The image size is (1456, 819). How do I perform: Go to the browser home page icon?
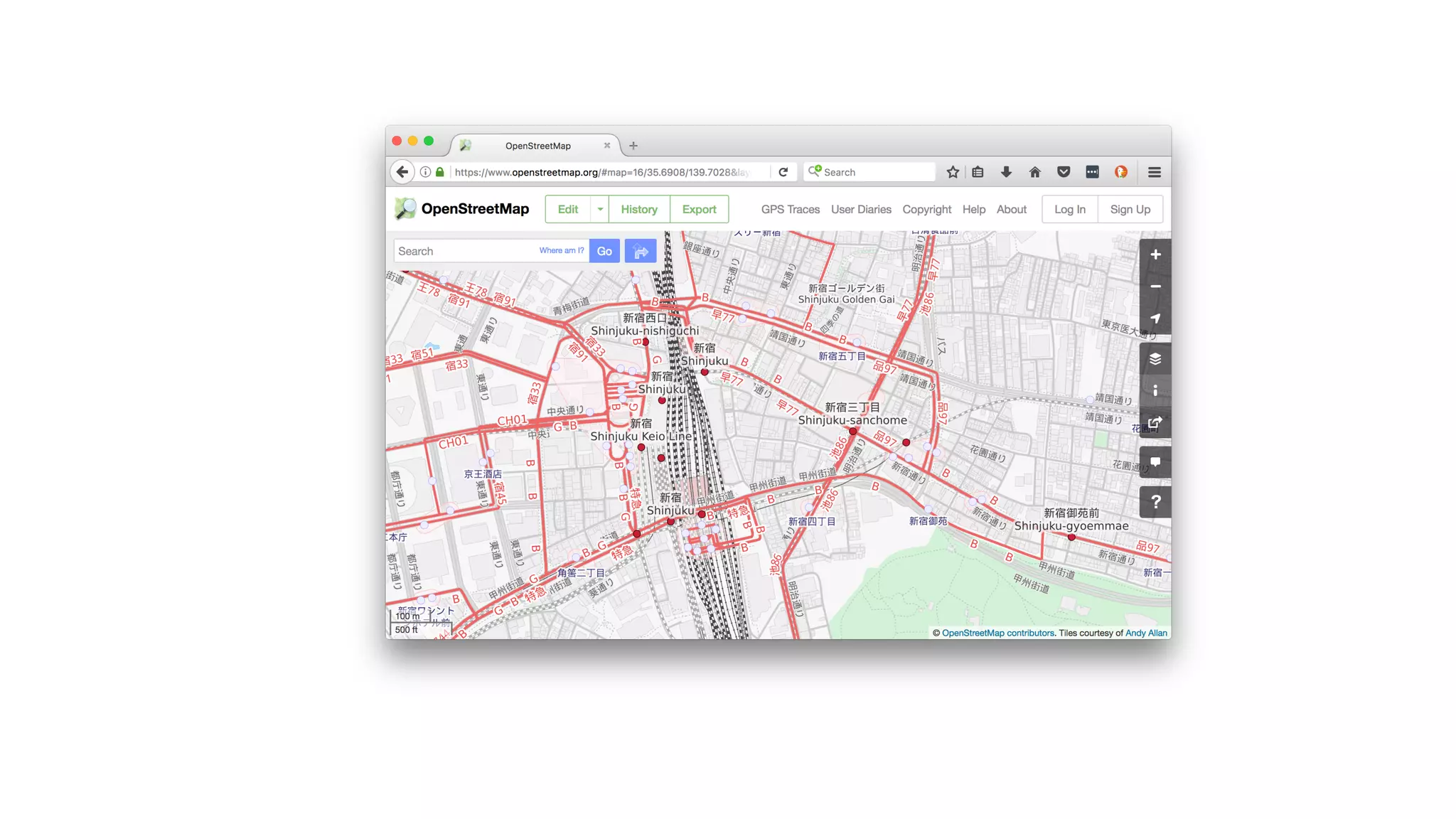1034,172
